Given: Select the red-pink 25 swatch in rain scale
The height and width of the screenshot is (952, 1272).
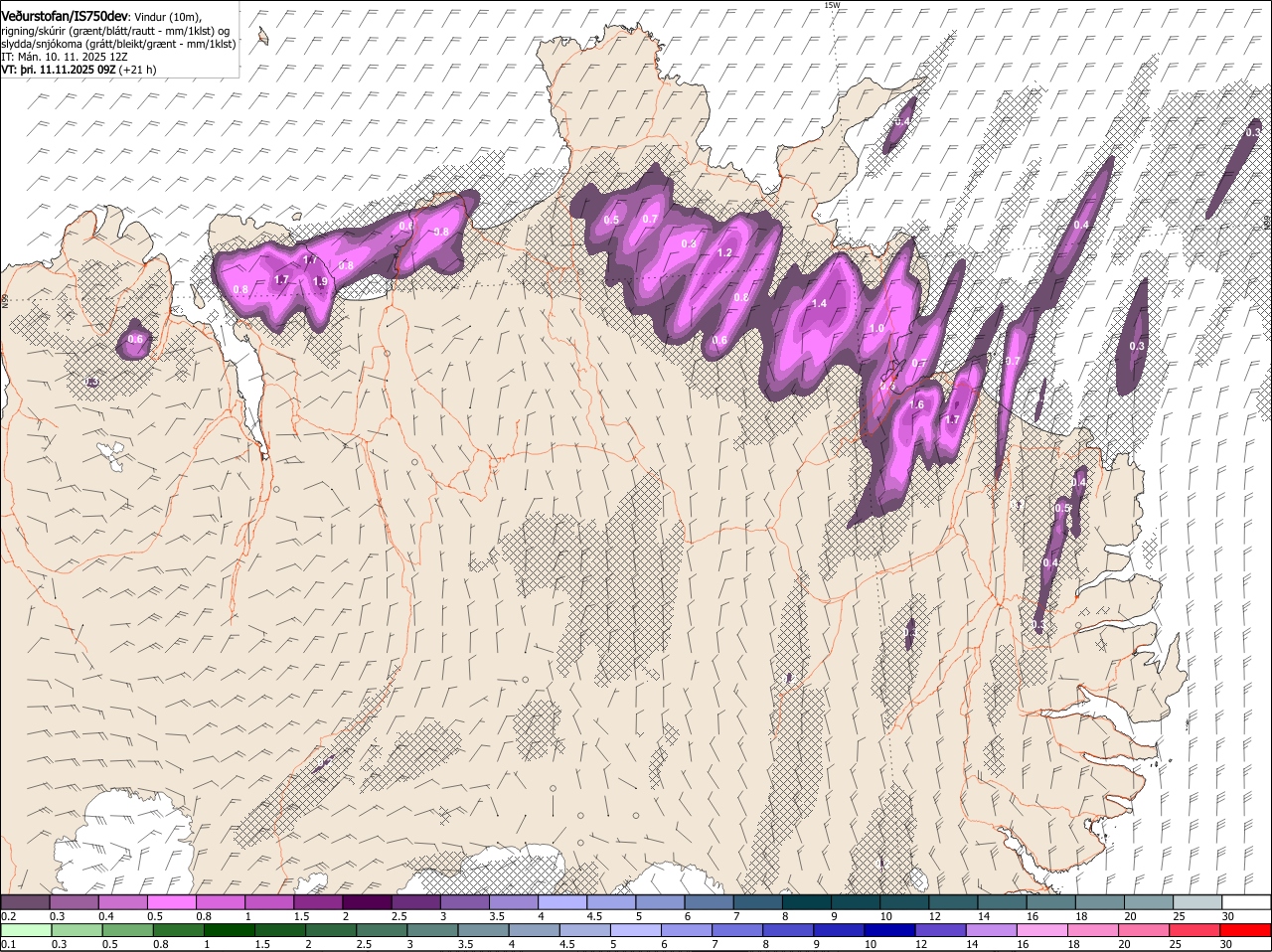Looking at the screenshot, I should coord(1194,931).
